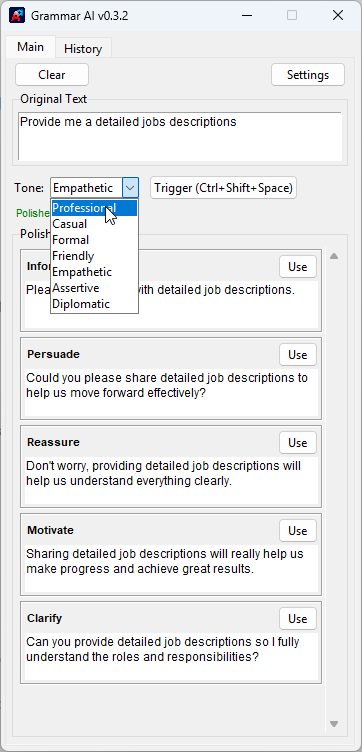The image size is (362, 752).
Task: Use the Persuade suggestion
Action: pos(298,355)
